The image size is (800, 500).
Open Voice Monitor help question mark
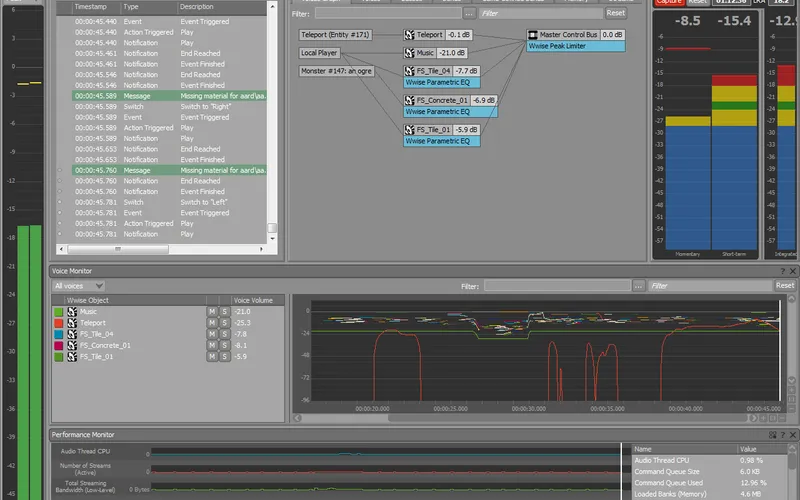coord(783,271)
